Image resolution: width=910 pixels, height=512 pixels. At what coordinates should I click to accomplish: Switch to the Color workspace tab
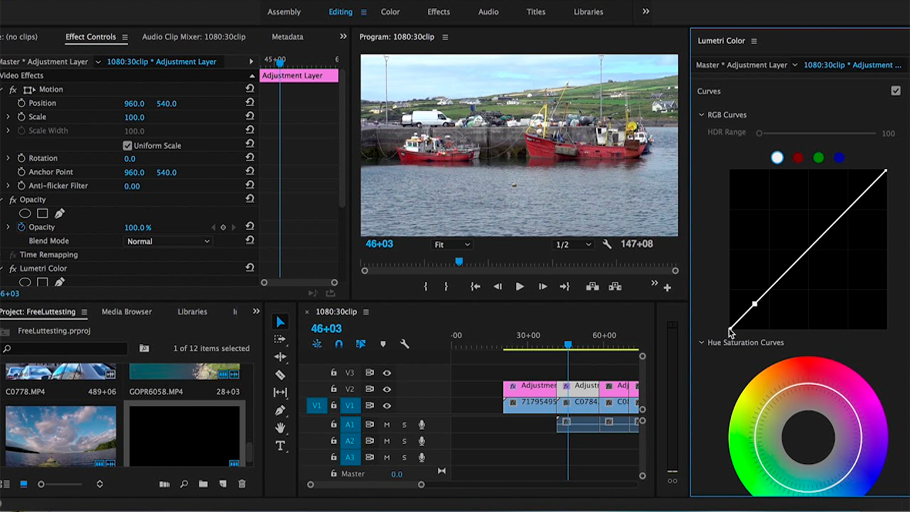390,12
